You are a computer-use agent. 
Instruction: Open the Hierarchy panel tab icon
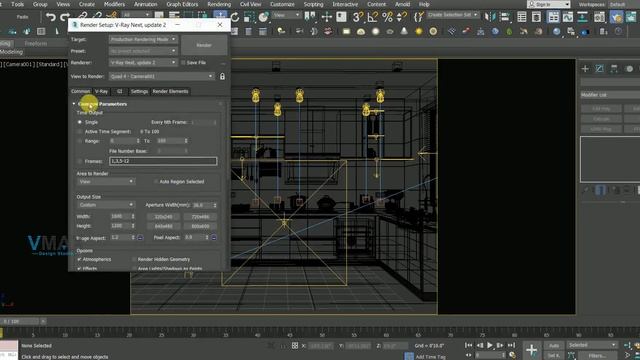614,69
